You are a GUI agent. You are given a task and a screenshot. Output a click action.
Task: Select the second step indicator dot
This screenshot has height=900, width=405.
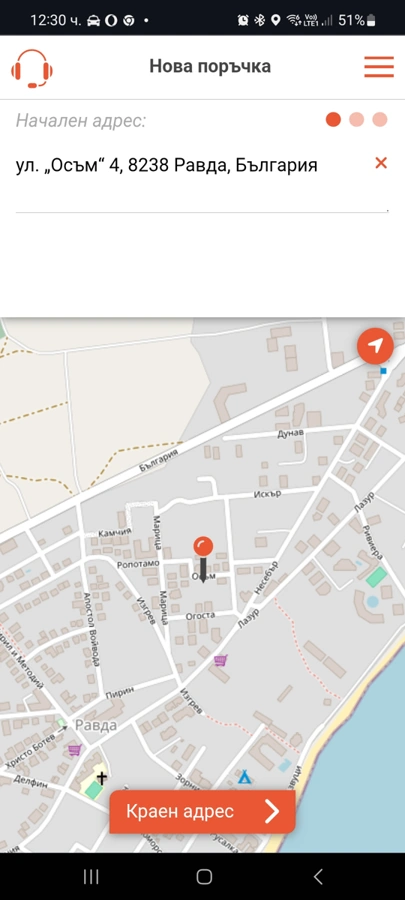(357, 119)
